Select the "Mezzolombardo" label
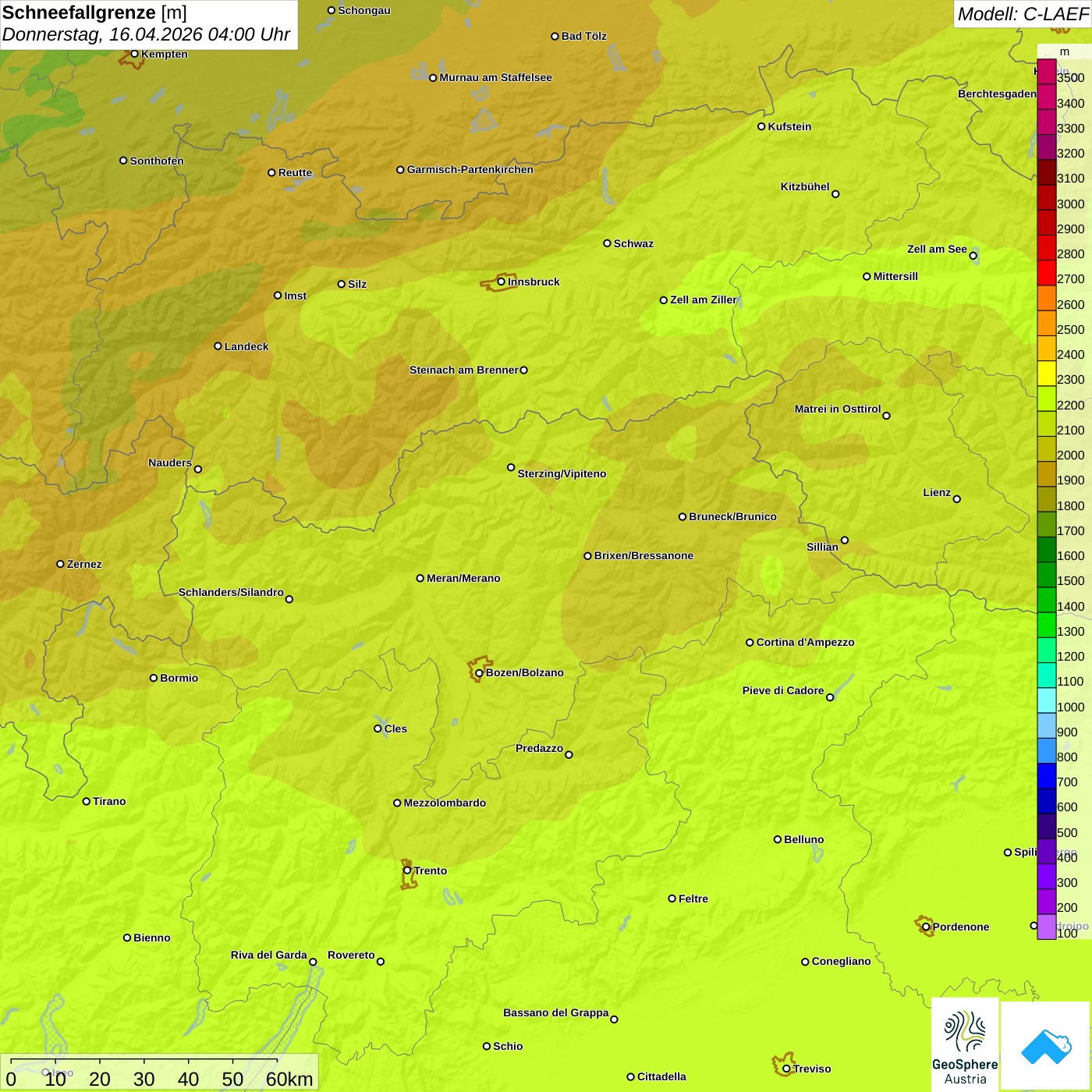 pyautogui.click(x=445, y=803)
